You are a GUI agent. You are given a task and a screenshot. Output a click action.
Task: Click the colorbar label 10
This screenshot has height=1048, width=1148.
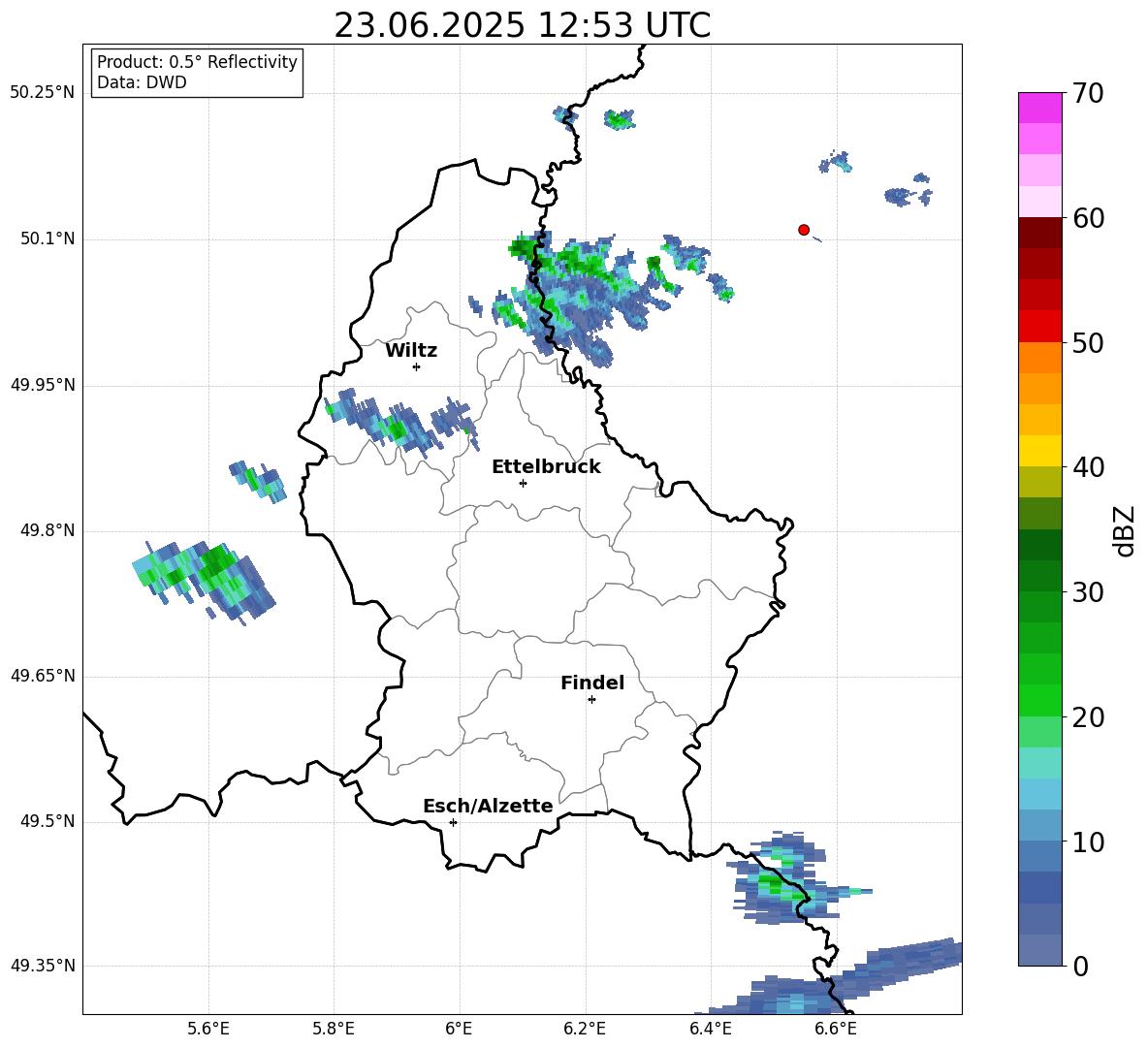pyautogui.click(x=1088, y=842)
